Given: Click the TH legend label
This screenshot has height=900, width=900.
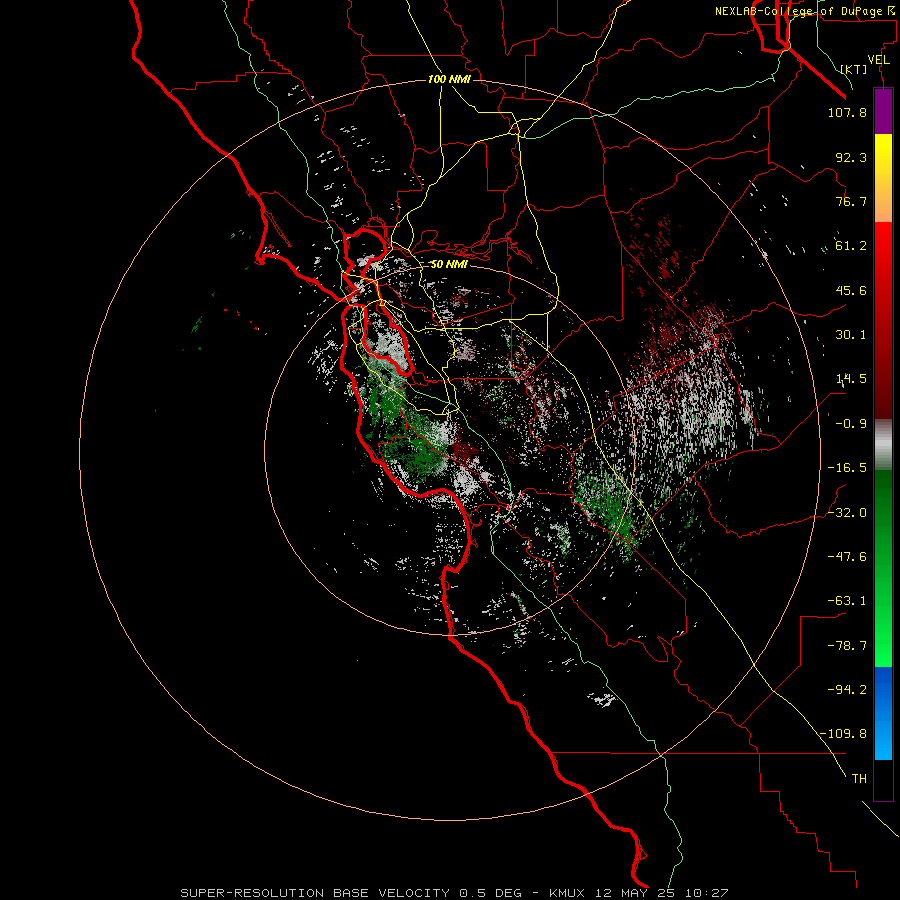Looking at the screenshot, I should coord(859,779).
